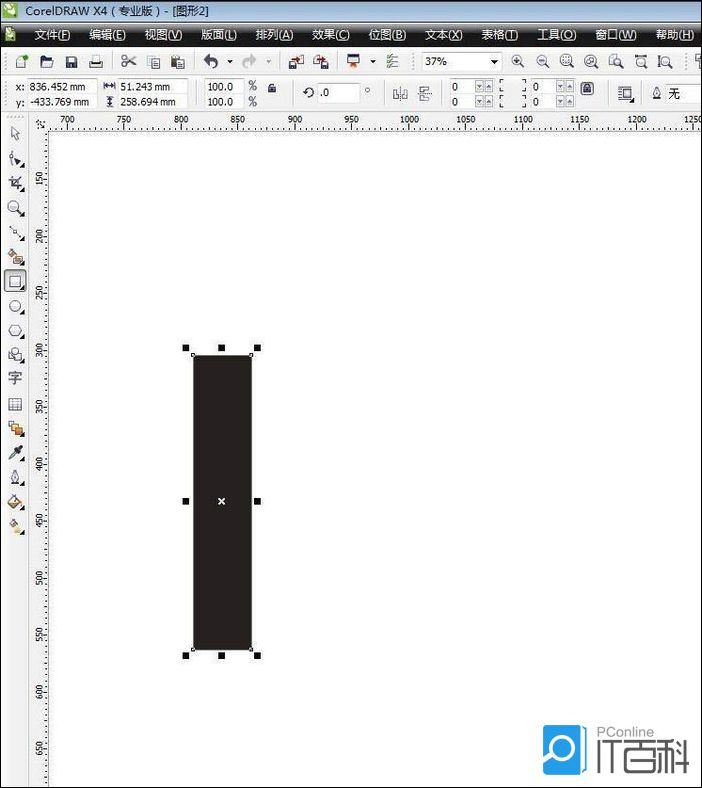Select the Pick tool in toolbox
The width and height of the screenshot is (702, 788).
pyautogui.click(x=15, y=134)
